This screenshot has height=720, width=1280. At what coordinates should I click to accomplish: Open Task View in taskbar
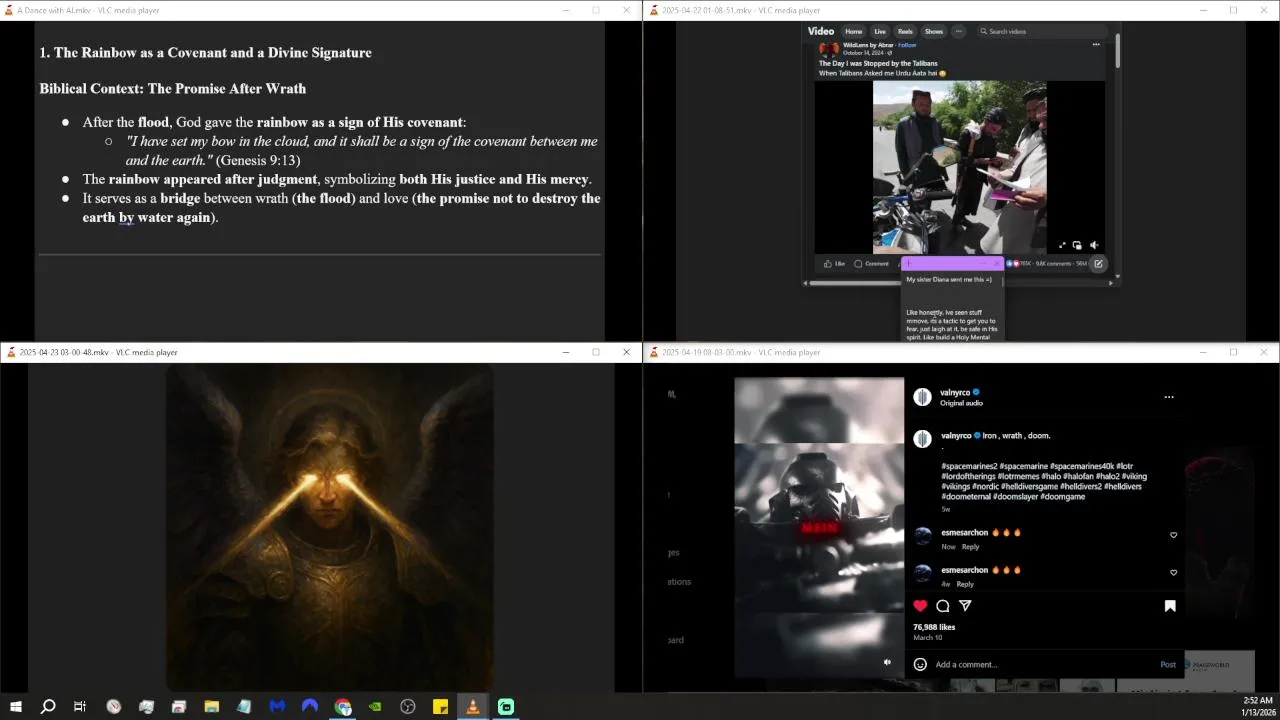[80, 707]
